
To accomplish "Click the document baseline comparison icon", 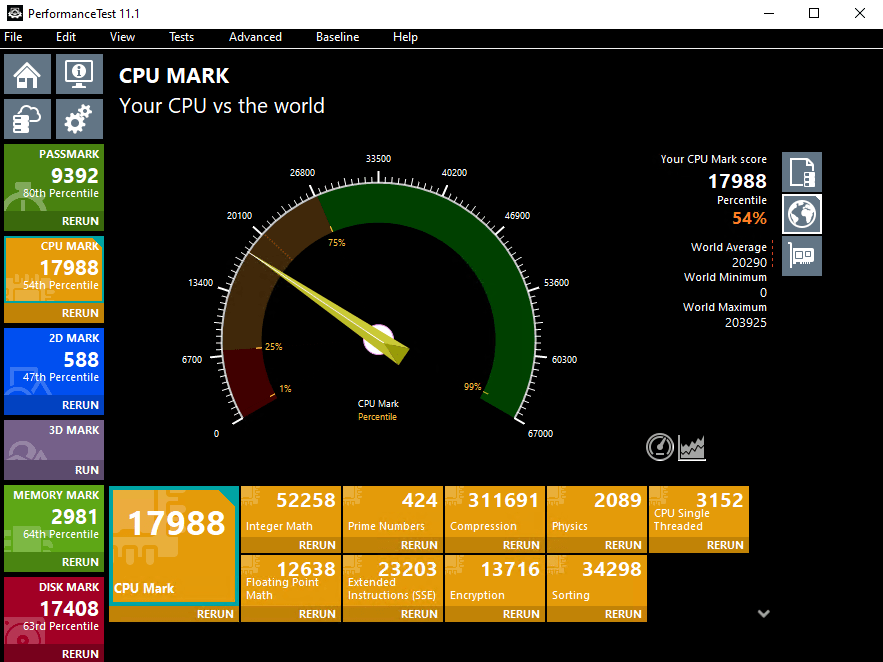I will [x=801, y=172].
